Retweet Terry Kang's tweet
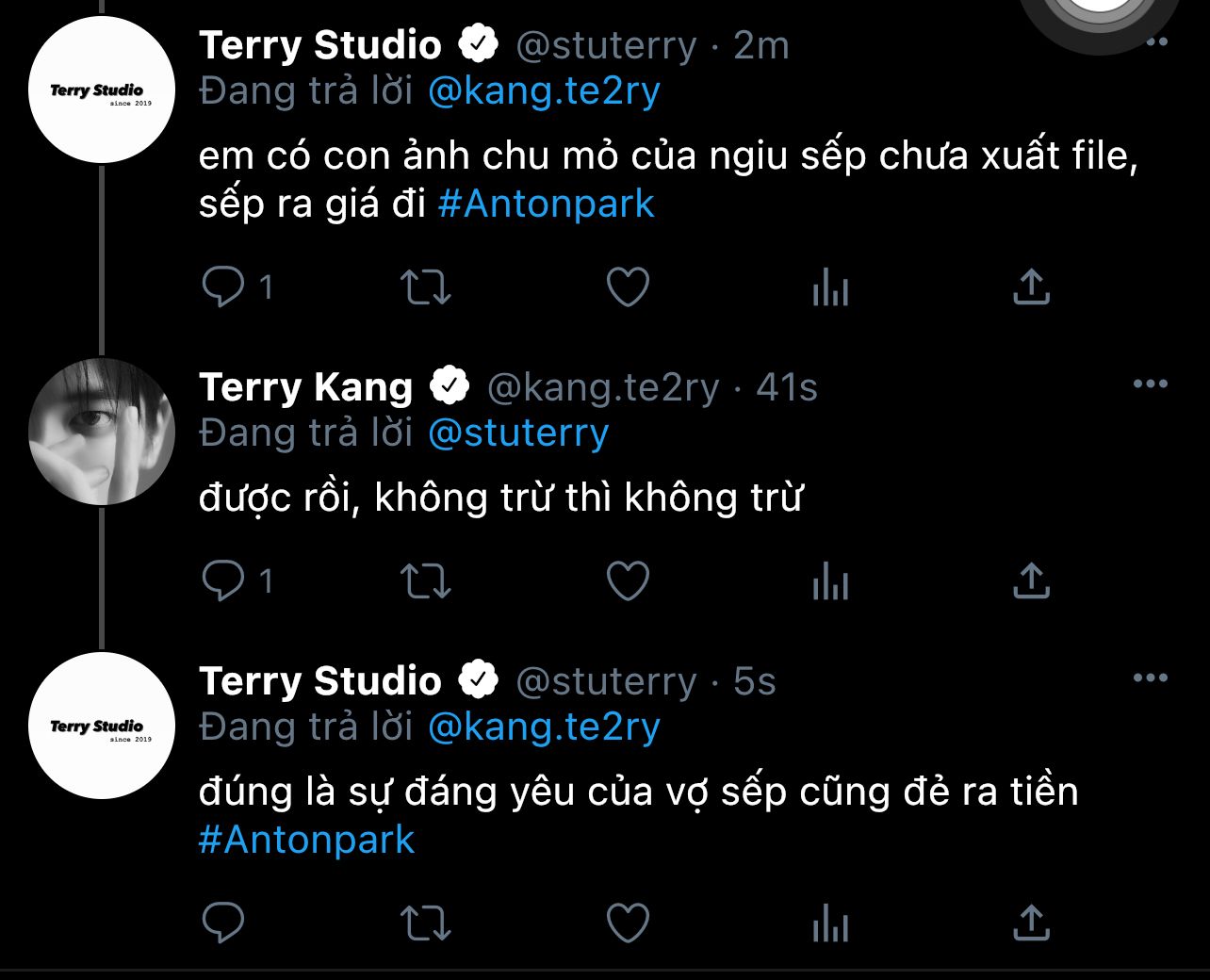The image size is (1210, 980). [426, 581]
